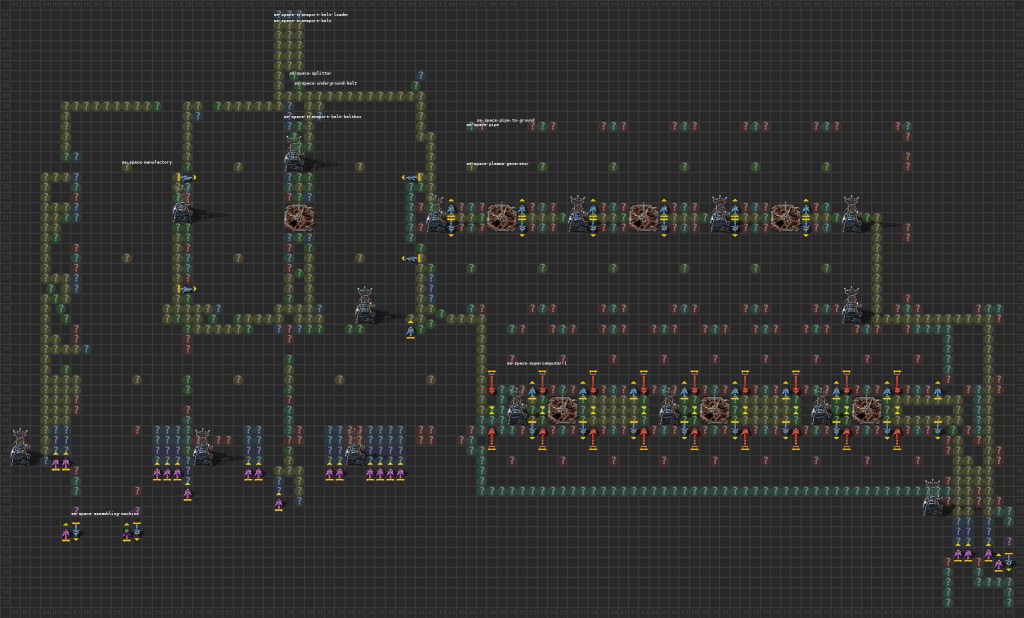Click the se-space-transport-belt-loader label
Screen dimensions: 1024x618
tap(311, 14)
